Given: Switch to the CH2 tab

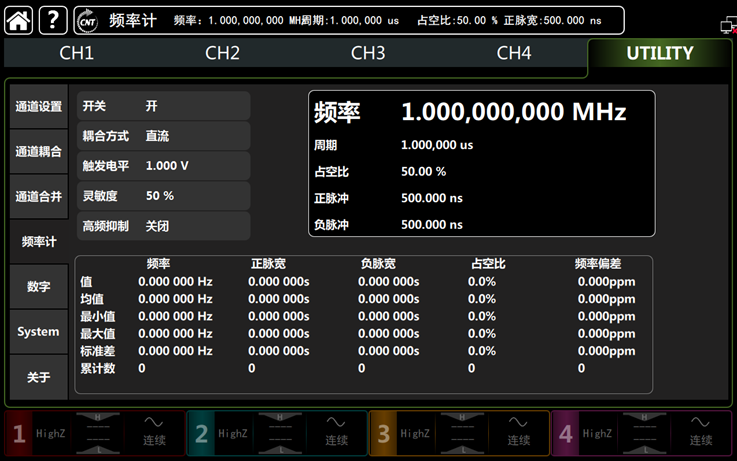Looking at the screenshot, I should point(222,53).
